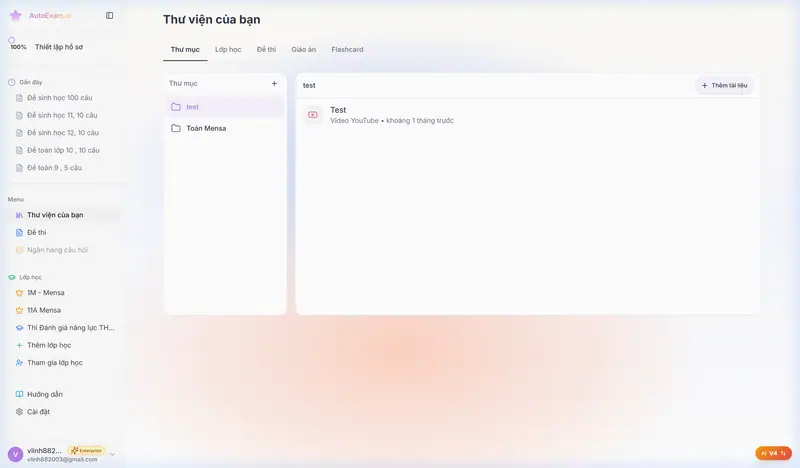Open Cài đặt settings
The height and width of the screenshot is (468, 800).
38,411
